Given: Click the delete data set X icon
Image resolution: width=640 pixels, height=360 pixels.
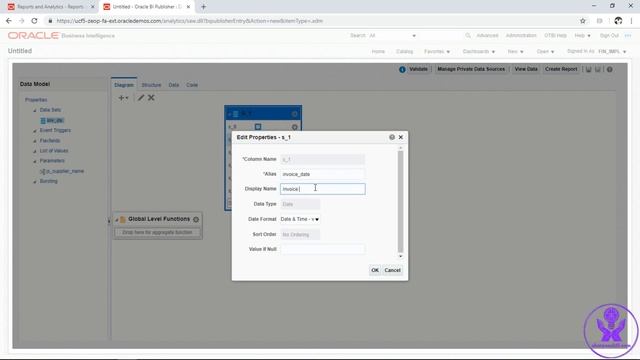Looking at the screenshot, I should tap(151, 98).
